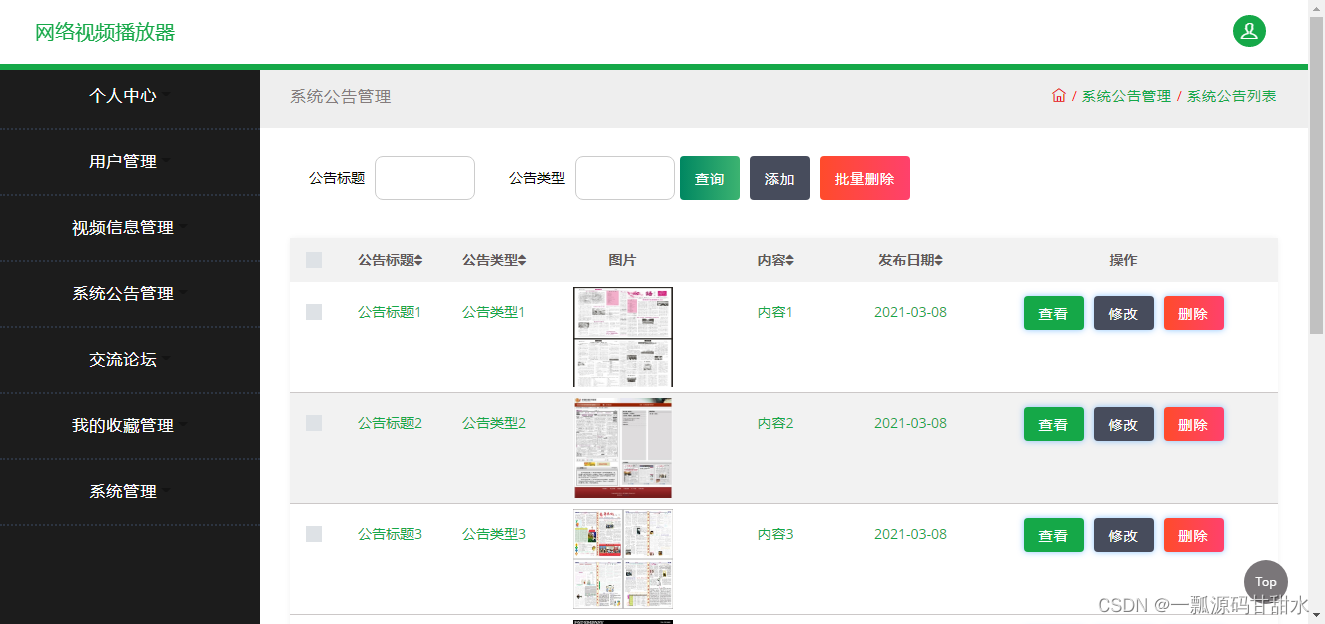Select the checkbox beside 公告标题2
This screenshot has width=1325, height=624.
coord(313,422)
